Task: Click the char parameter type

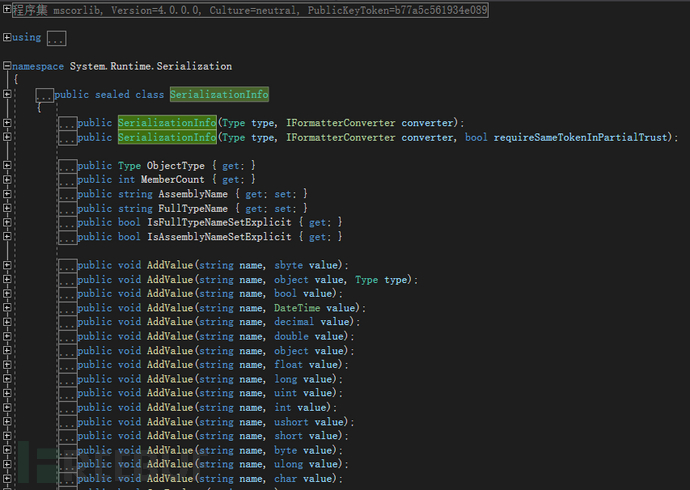Action: pos(286,479)
